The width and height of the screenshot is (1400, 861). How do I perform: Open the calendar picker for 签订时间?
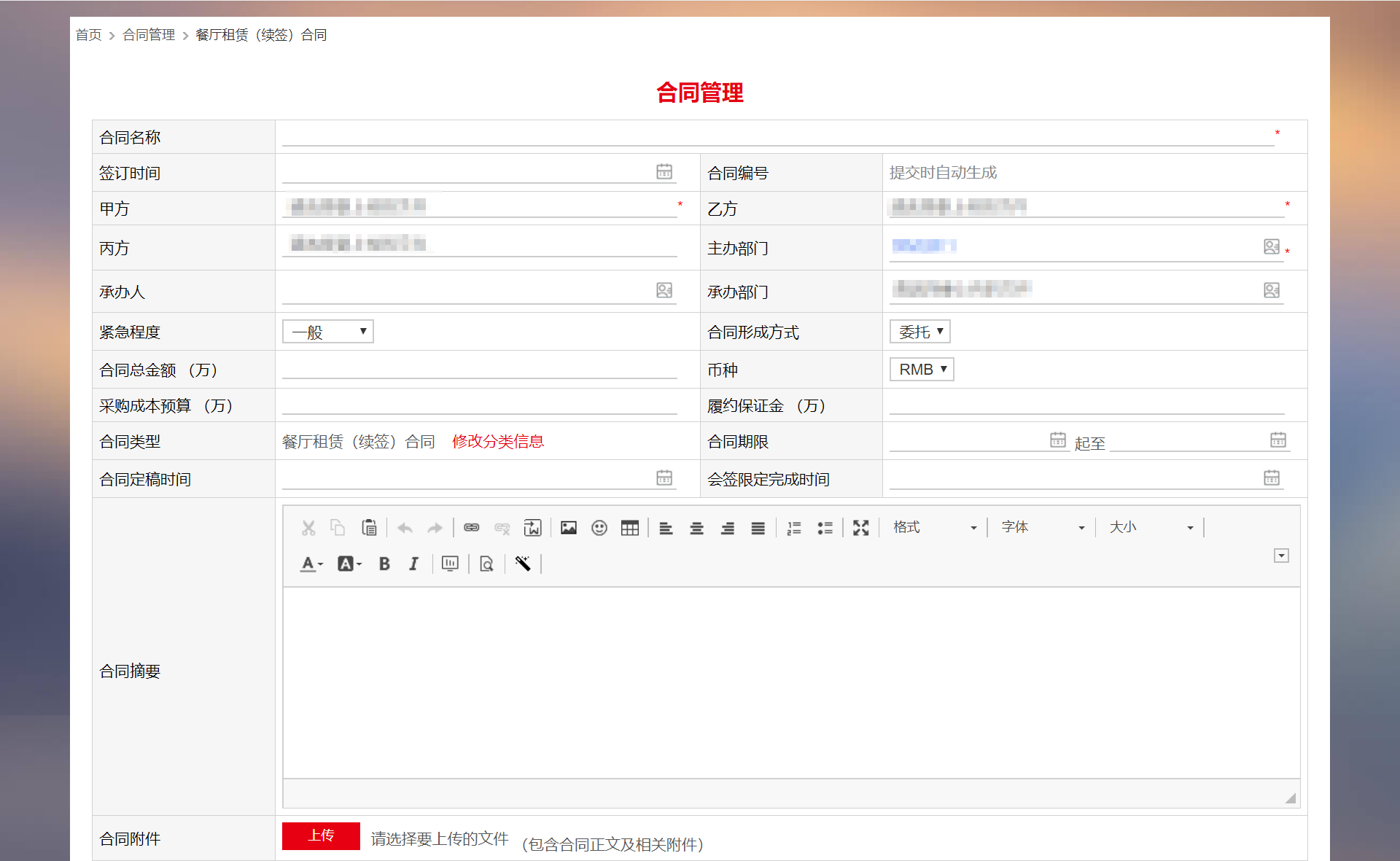click(664, 171)
